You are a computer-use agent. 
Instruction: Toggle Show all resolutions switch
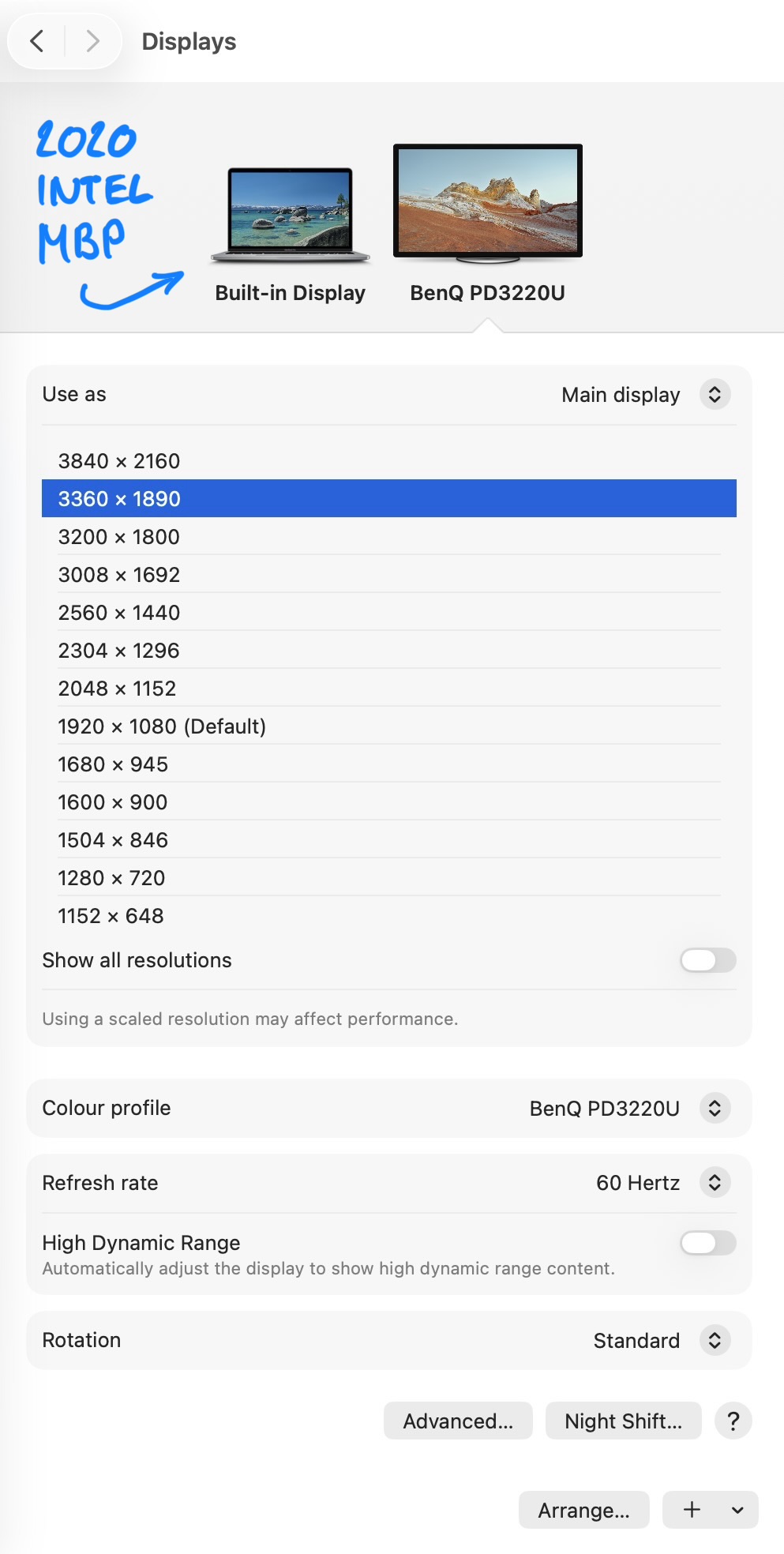point(707,960)
